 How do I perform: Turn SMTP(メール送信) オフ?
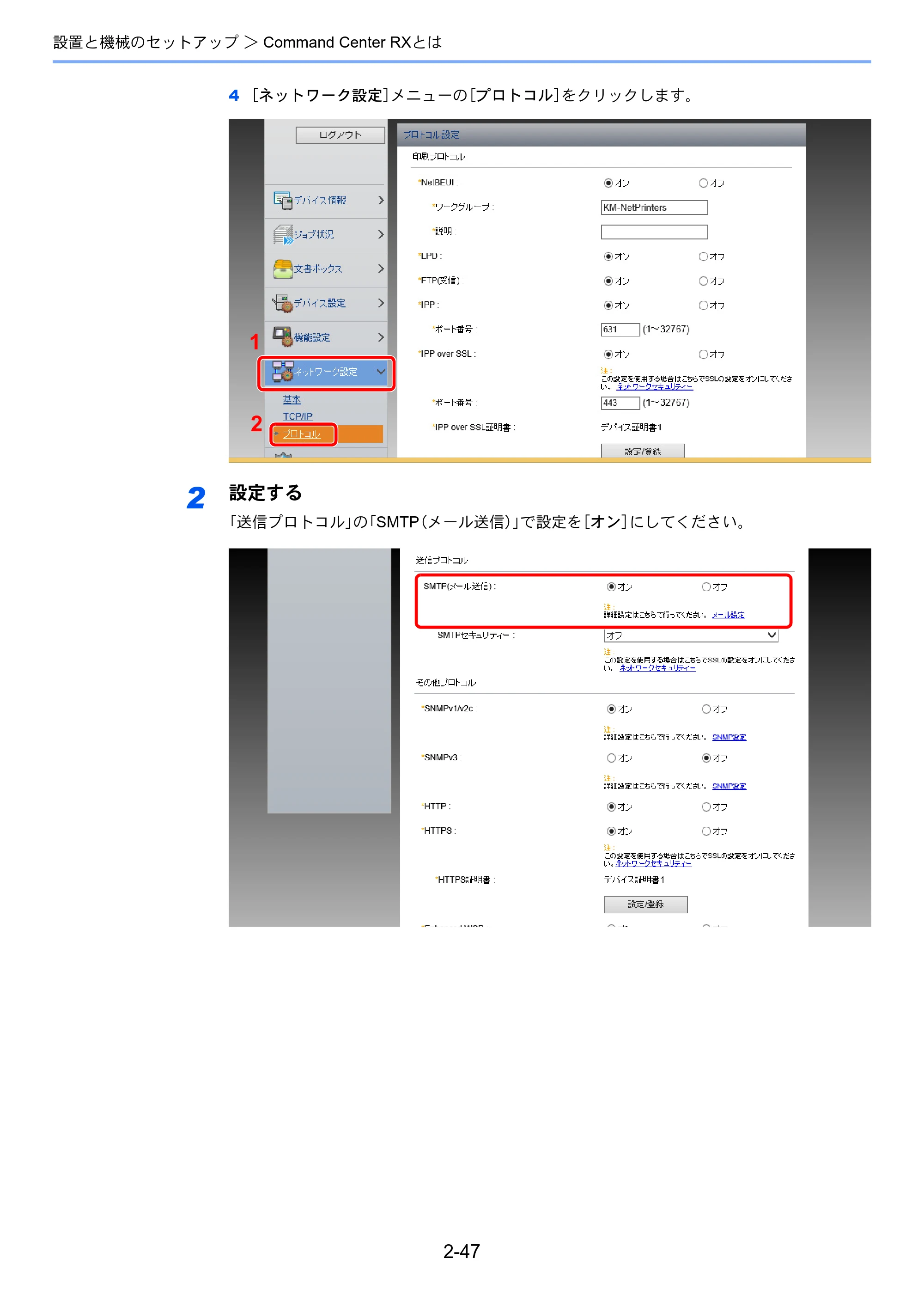706,587
